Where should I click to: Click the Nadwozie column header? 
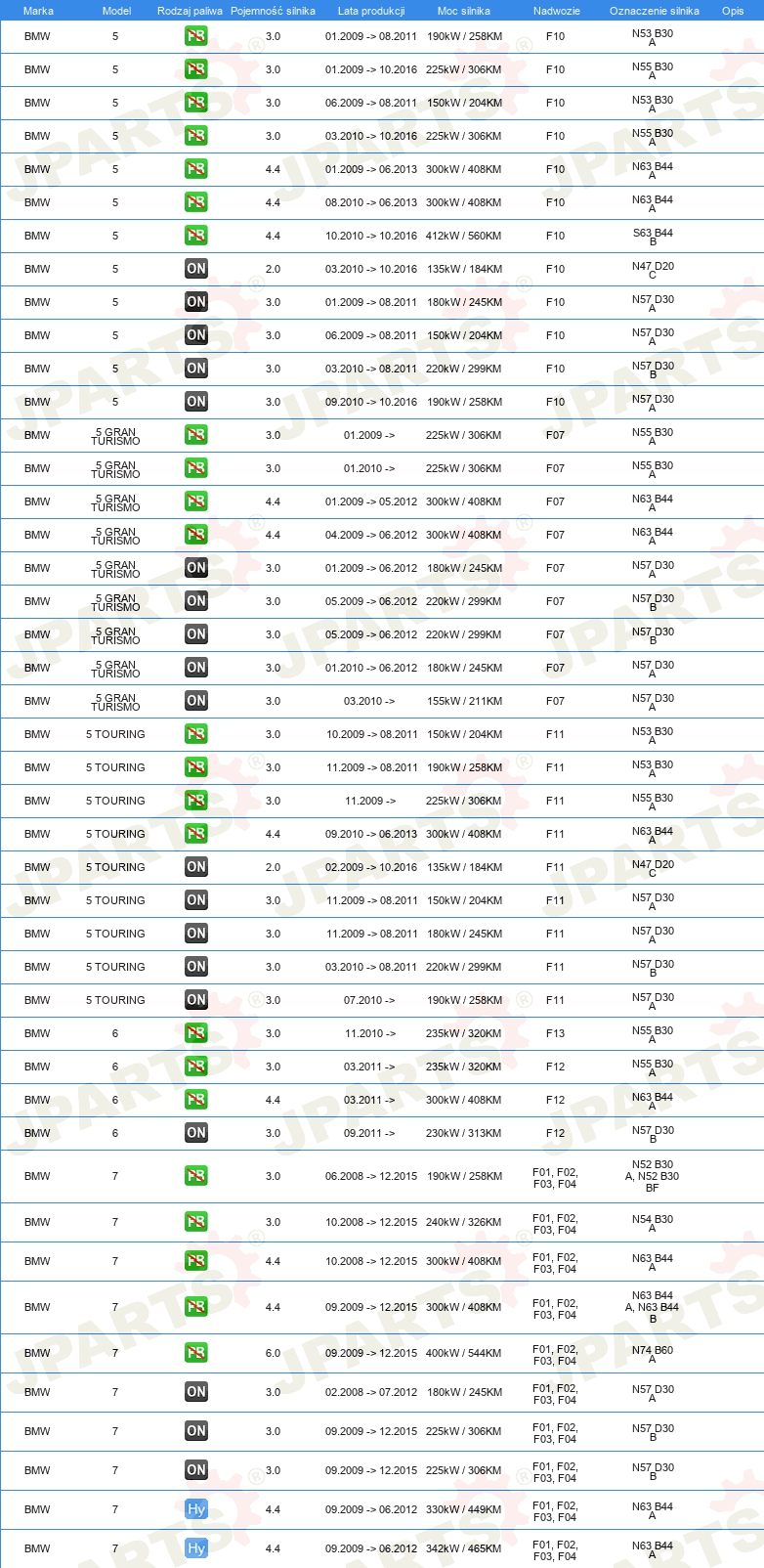coord(556,11)
